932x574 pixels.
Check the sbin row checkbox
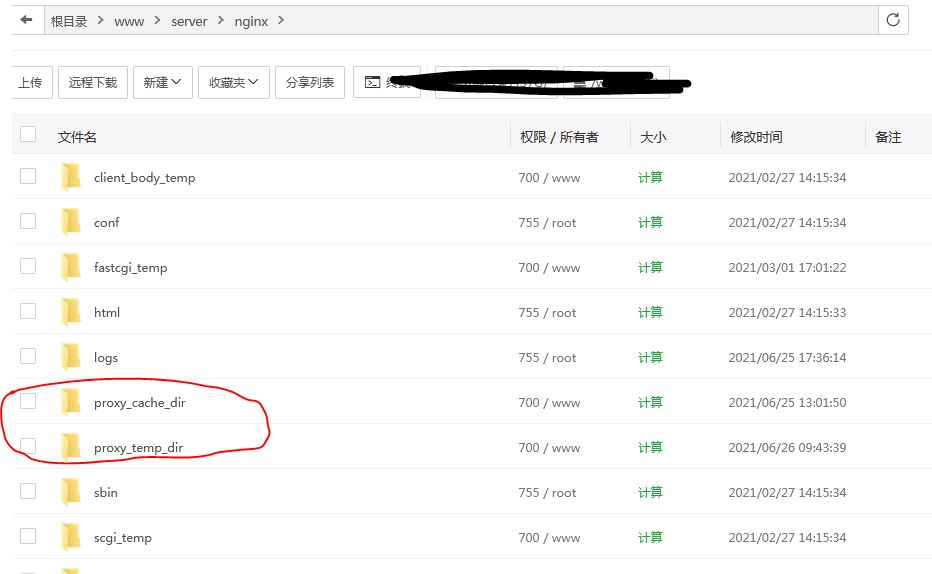(28, 491)
